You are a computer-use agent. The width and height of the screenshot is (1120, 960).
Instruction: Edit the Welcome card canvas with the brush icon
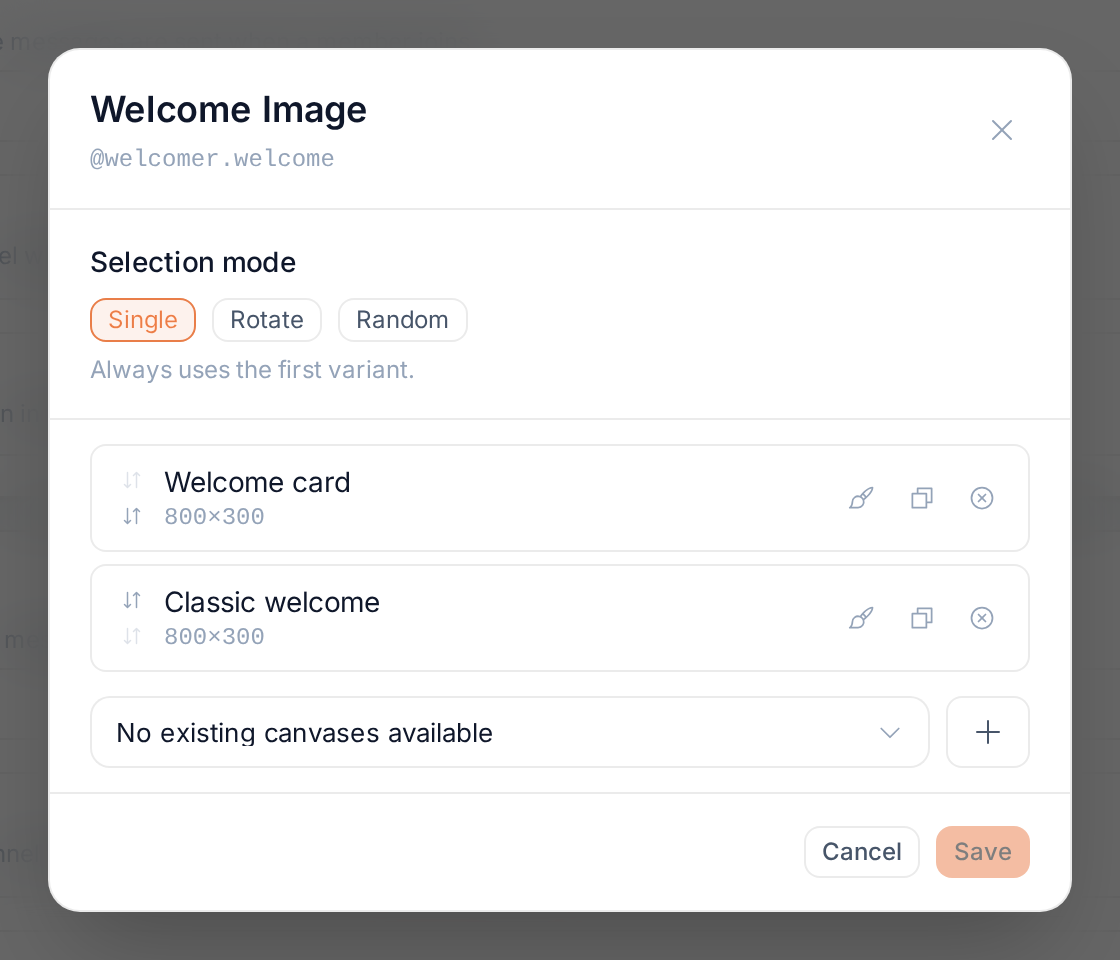pos(861,498)
